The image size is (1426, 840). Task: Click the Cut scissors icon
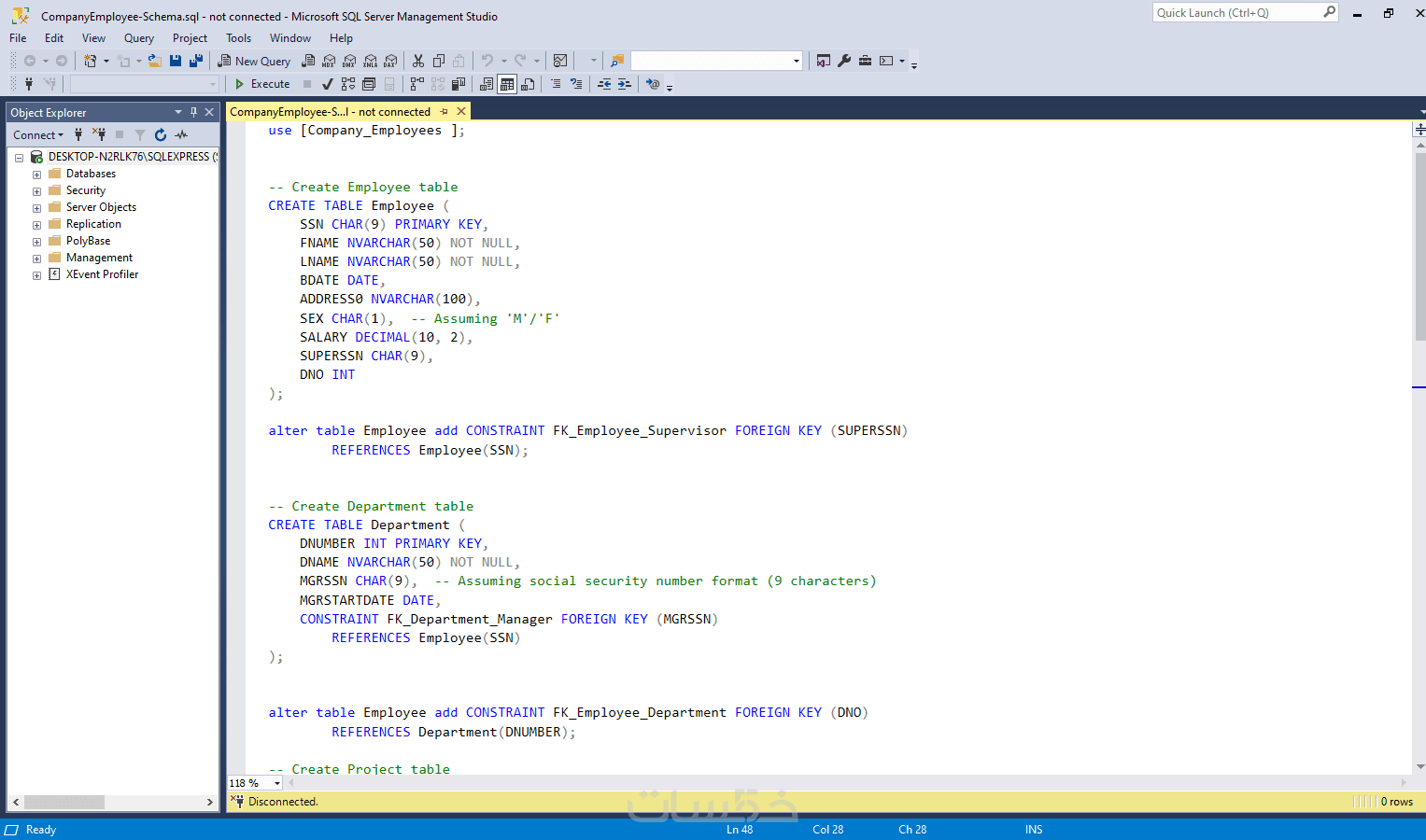(x=418, y=61)
